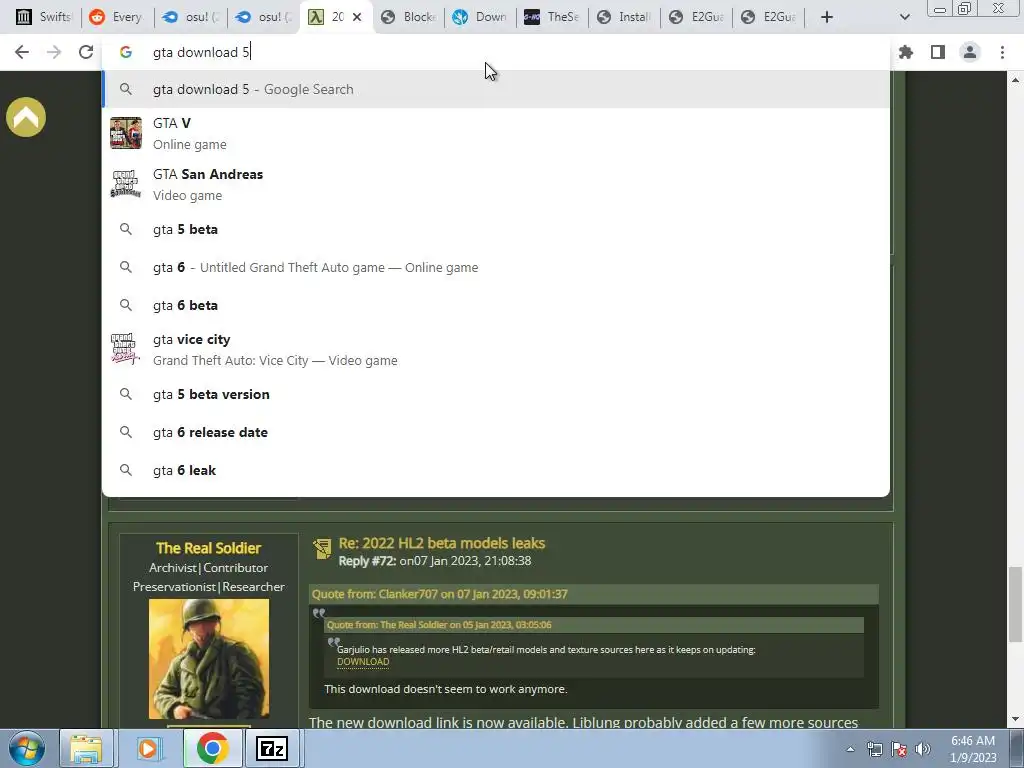The image size is (1024, 768).
Task: Click the forward navigation arrow
Action: point(54,52)
